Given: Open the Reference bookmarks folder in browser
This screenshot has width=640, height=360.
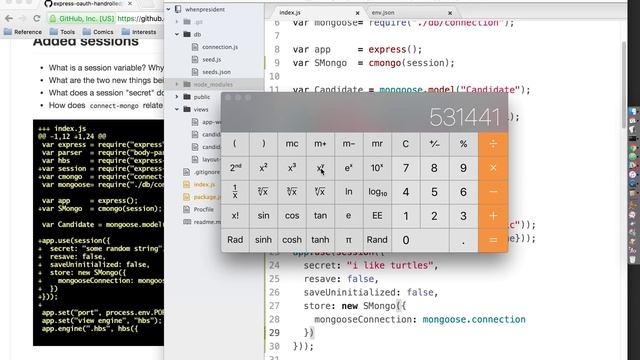Looking at the screenshot, I should tap(23, 32).
